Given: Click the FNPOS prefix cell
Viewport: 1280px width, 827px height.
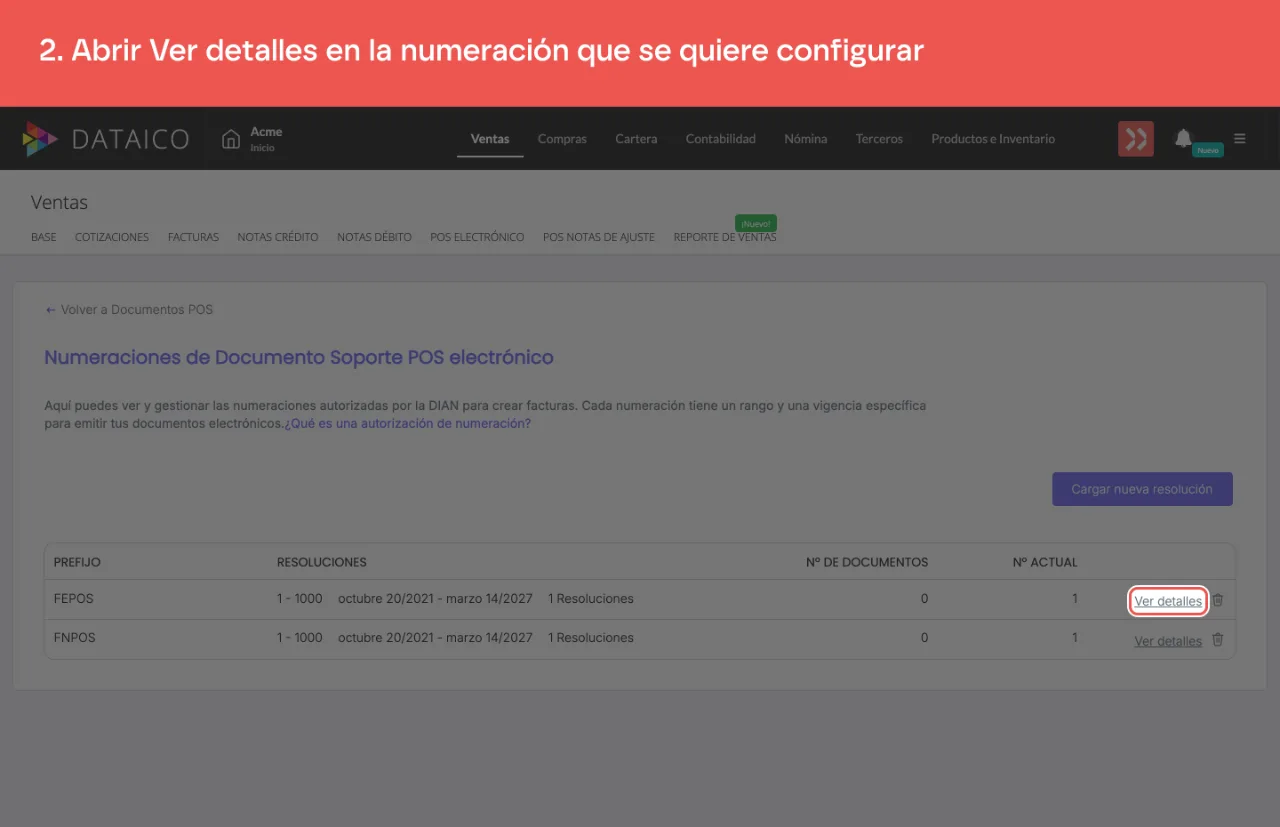Looking at the screenshot, I should pyautogui.click(x=74, y=638).
